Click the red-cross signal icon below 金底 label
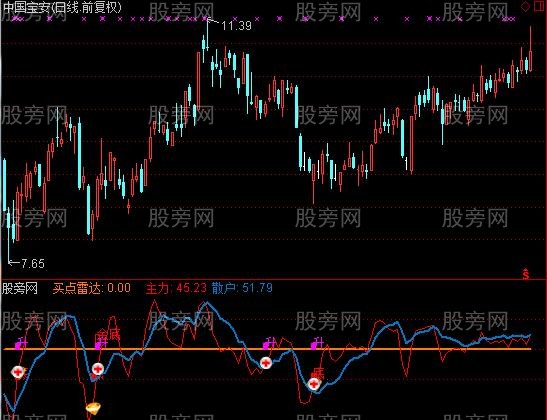 [x=98, y=369]
